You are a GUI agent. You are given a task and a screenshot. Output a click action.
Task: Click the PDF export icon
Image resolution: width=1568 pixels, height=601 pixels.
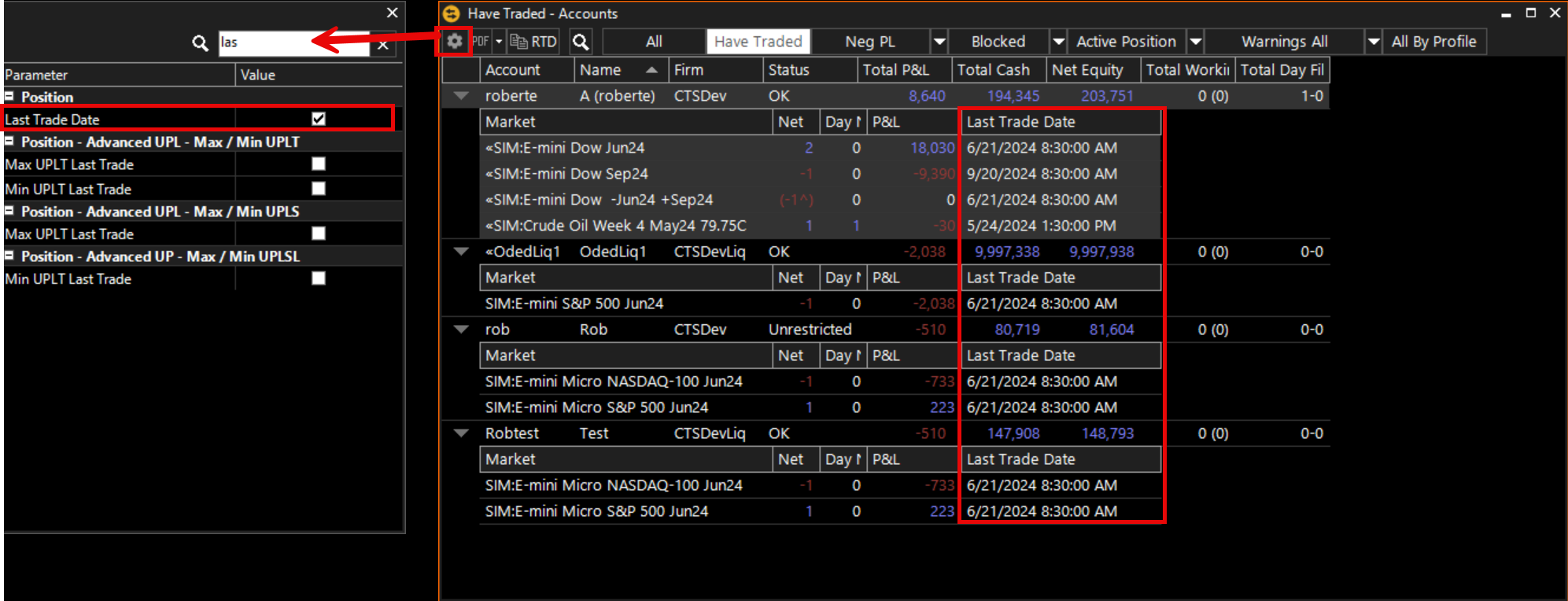coord(481,42)
